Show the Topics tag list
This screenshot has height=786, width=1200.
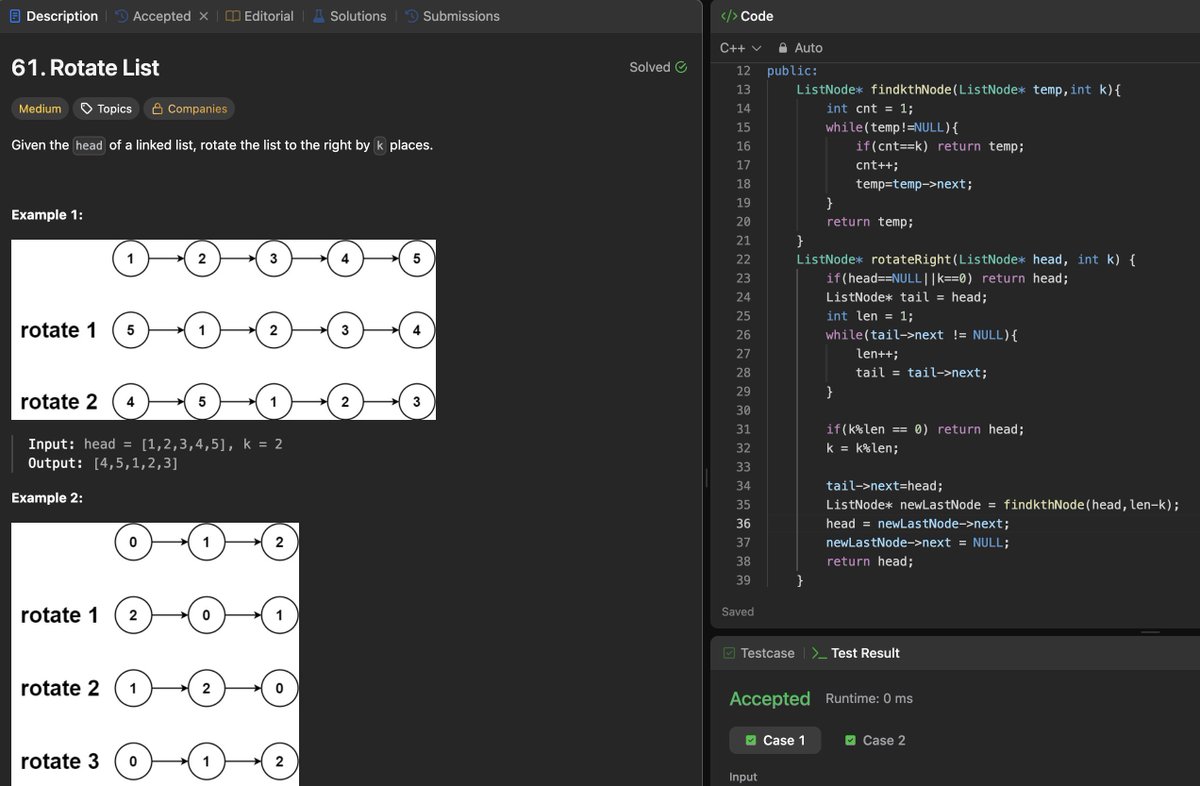[x=106, y=108]
